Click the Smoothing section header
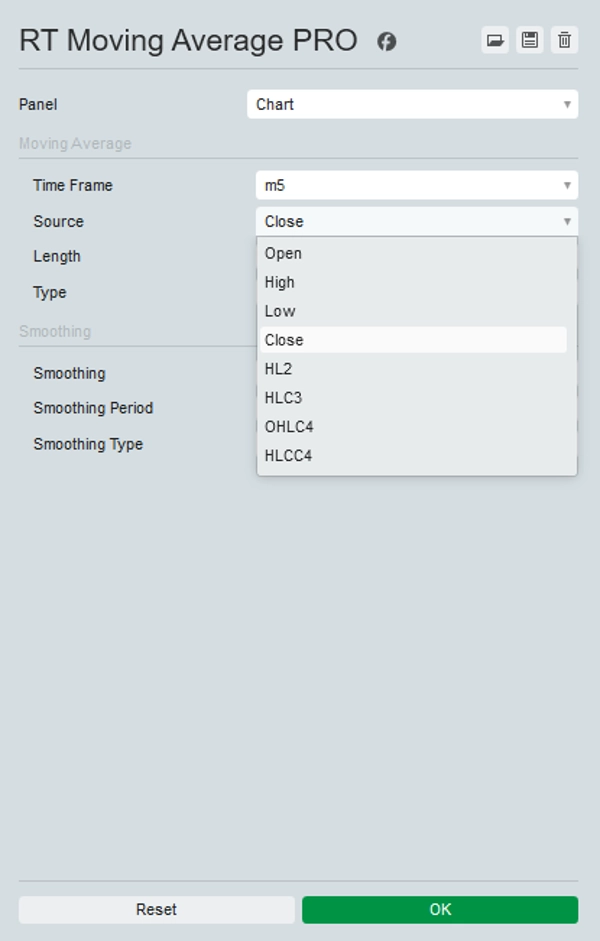This screenshot has width=600, height=941. pyautogui.click(x=55, y=331)
